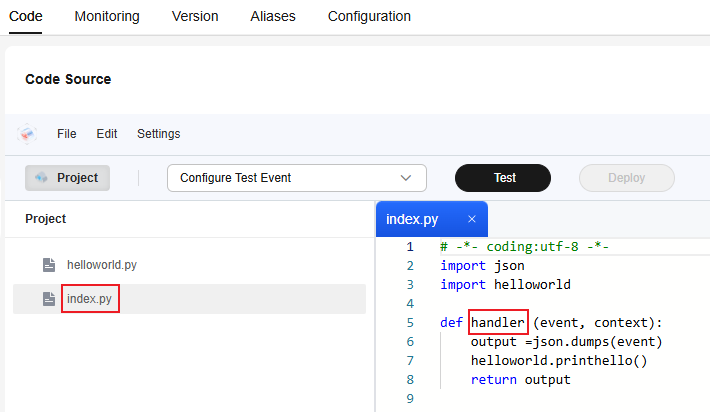
Task: Switch to the Version tab
Action: coord(195,16)
